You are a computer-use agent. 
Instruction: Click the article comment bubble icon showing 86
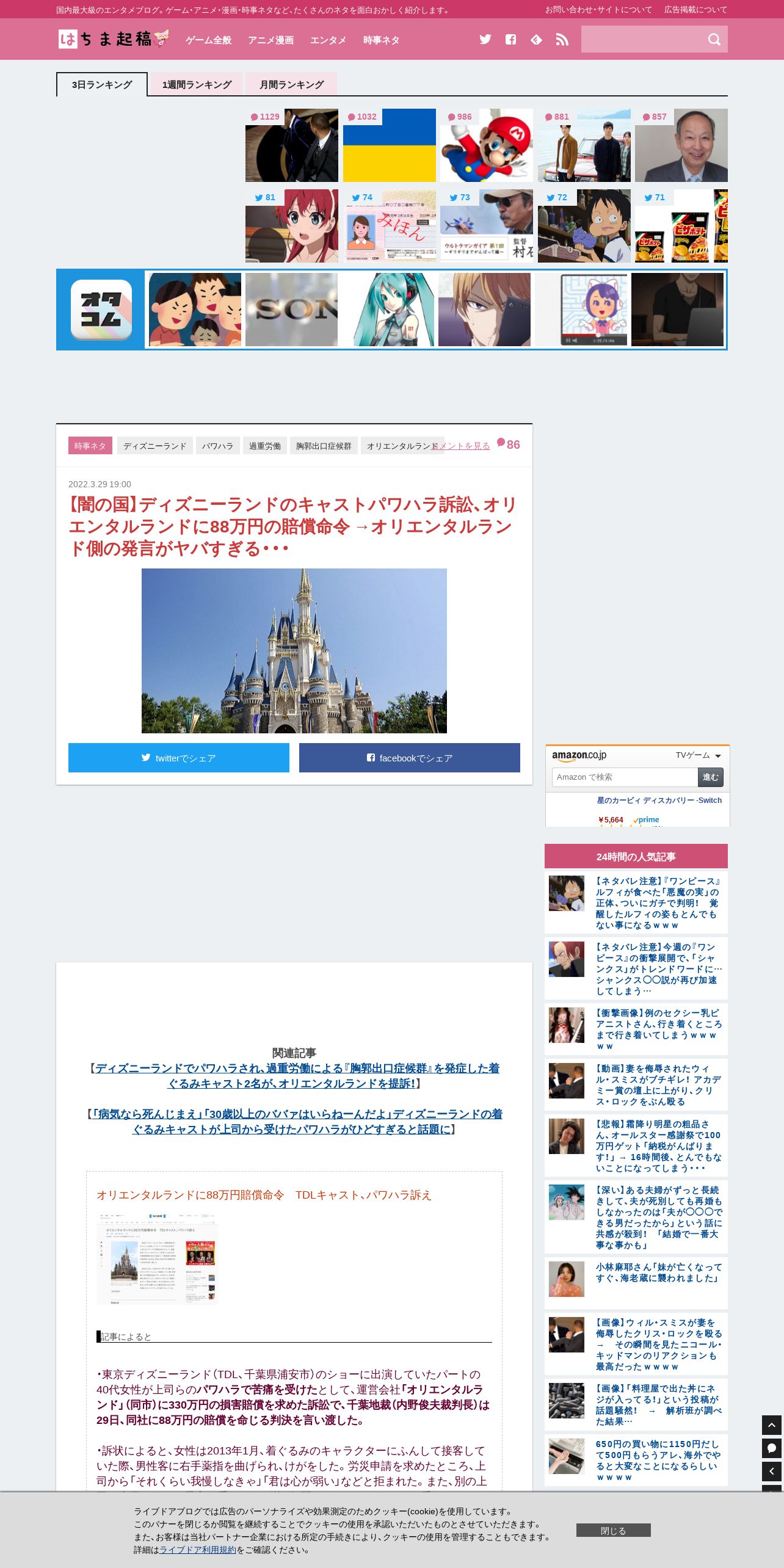pyautogui.click(x=501, y=443)
